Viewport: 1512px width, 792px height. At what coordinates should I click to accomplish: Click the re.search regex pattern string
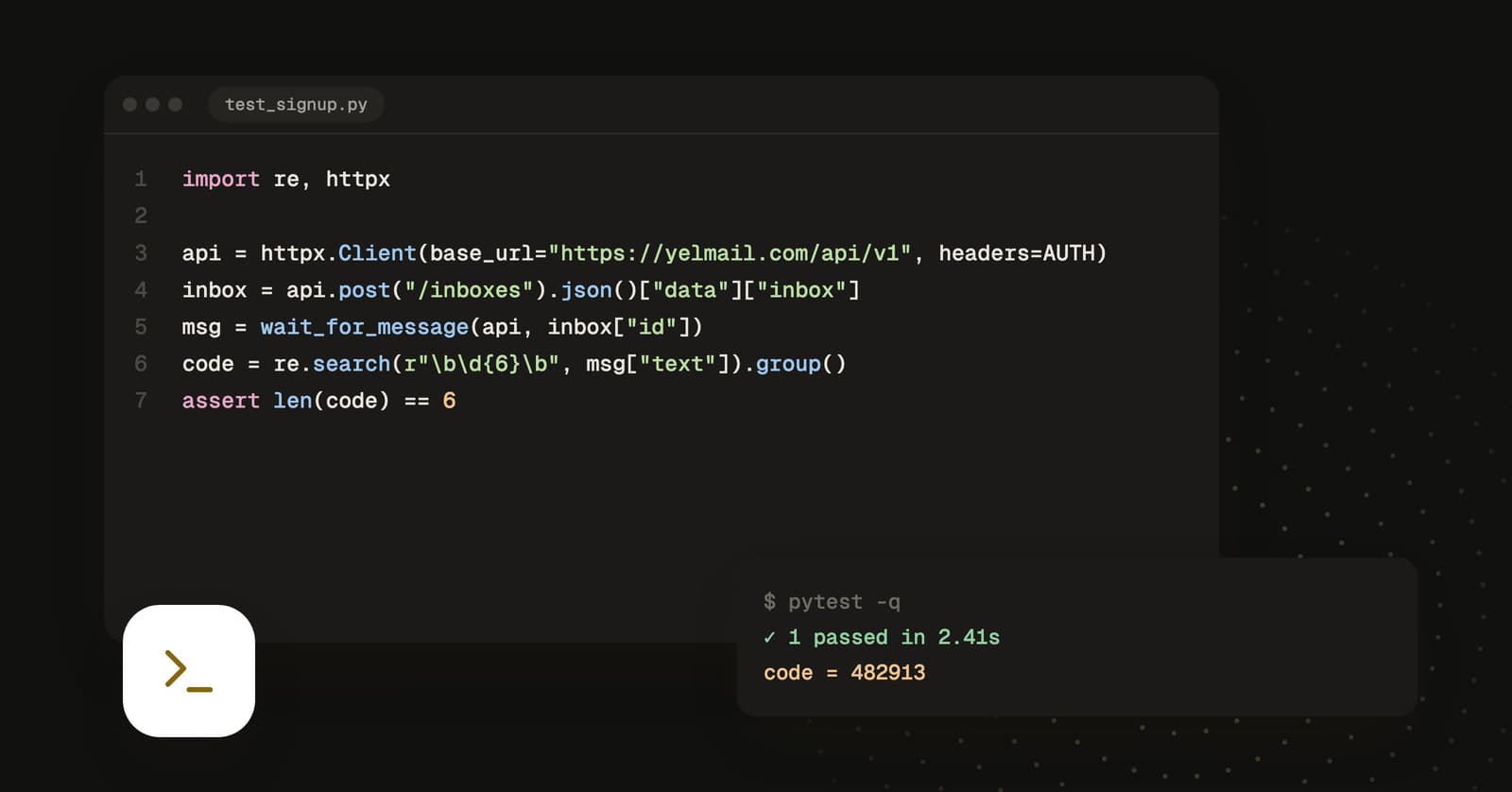[482, 364]
